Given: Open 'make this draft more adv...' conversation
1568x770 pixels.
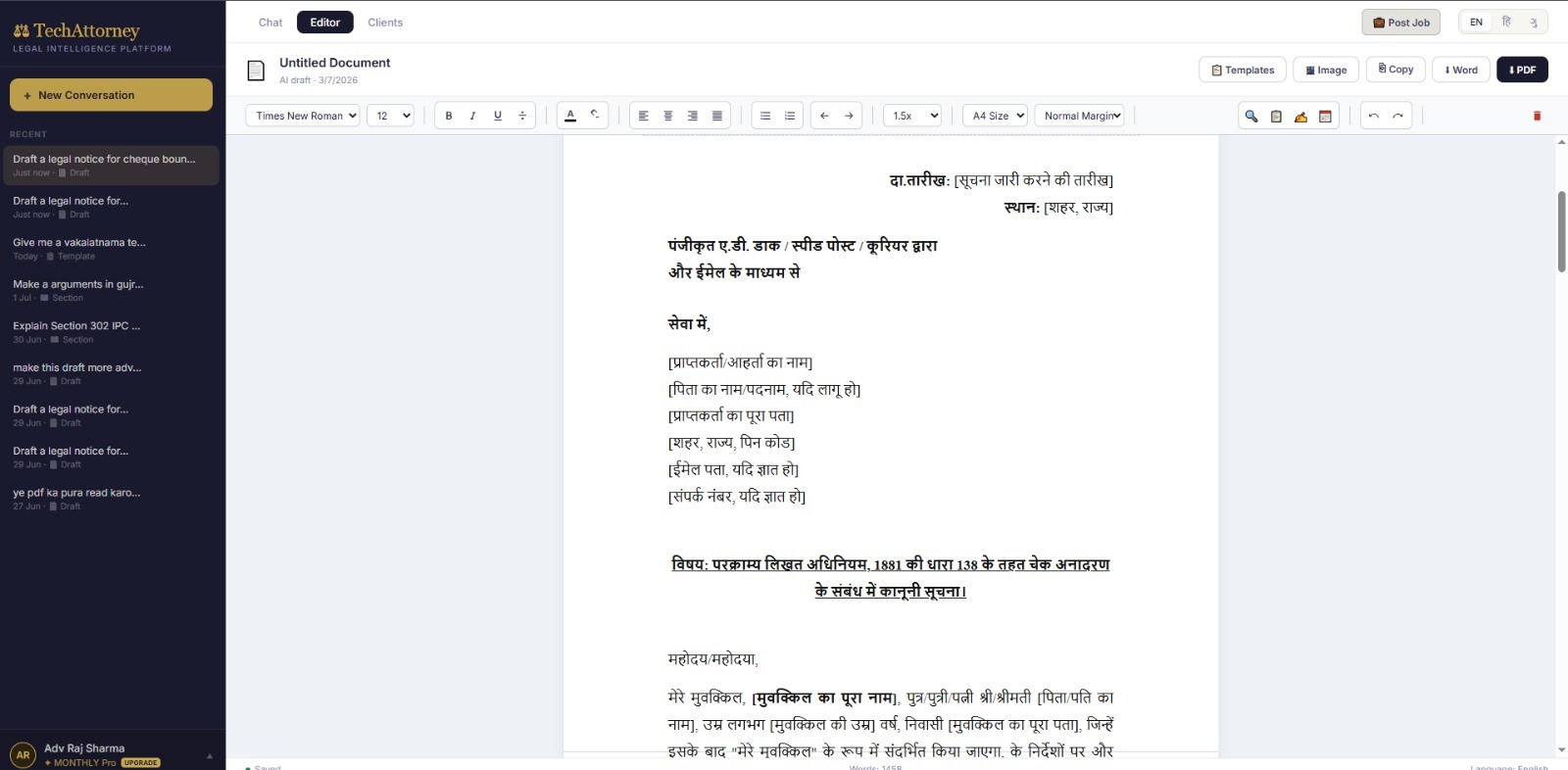Looking at the screenshot, I should pyautogui.click(x=111, y=373).
